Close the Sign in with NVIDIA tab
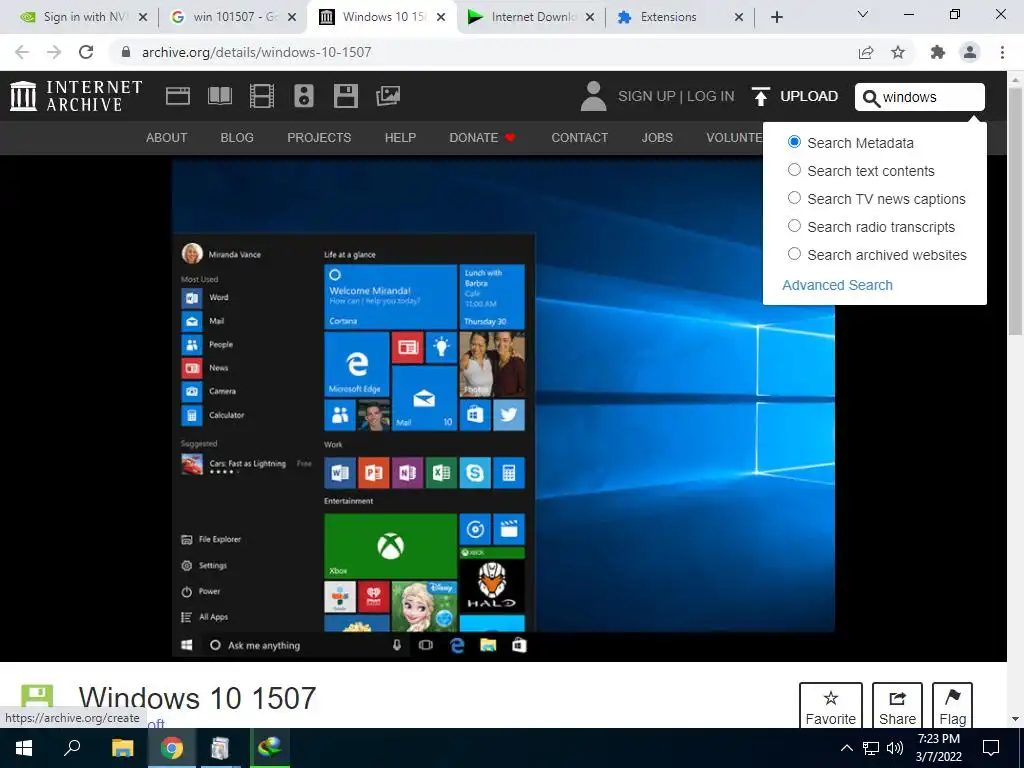 coord(143,17)
